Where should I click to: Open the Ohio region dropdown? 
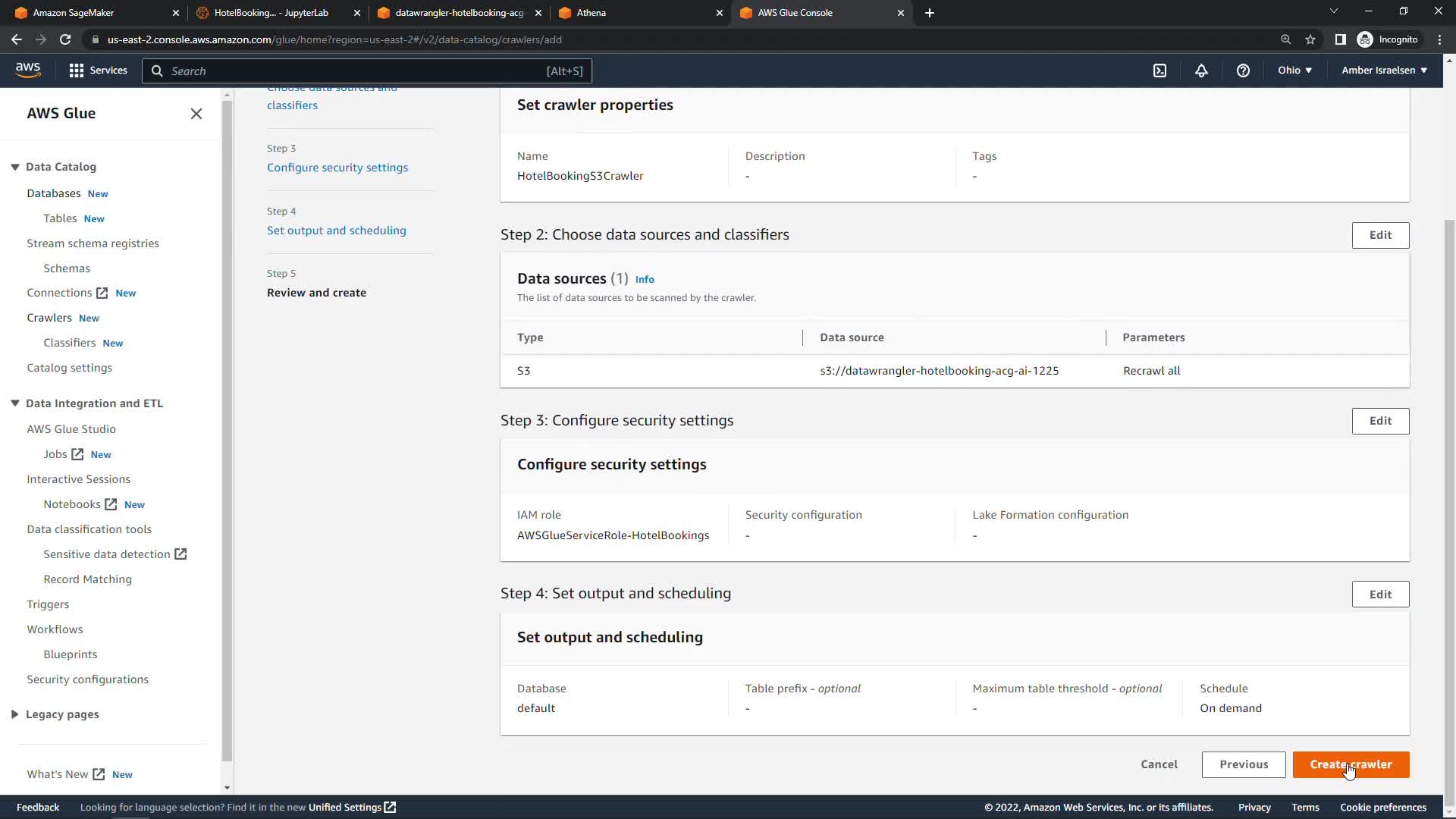click(x=1294, y=71)
